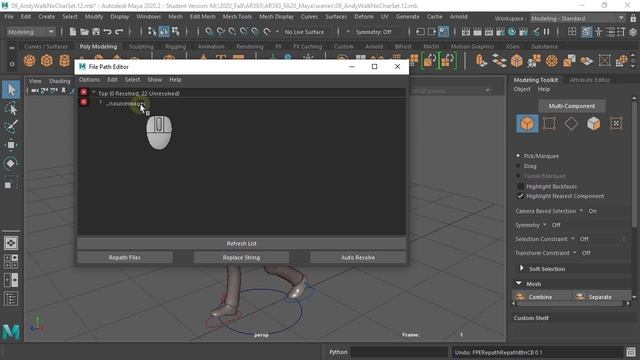Click the Undo arrow icon
The image size is (640, 360).
tap(107, 32)
